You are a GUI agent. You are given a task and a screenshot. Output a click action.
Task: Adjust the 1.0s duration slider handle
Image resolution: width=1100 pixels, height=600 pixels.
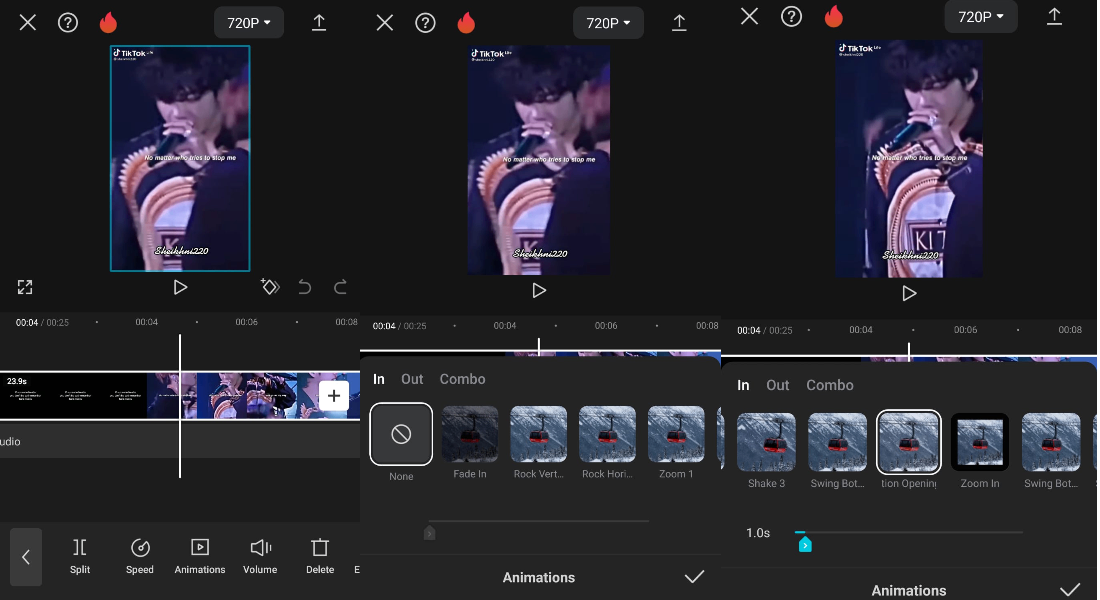pyautogui.click(x=805, y=545)
